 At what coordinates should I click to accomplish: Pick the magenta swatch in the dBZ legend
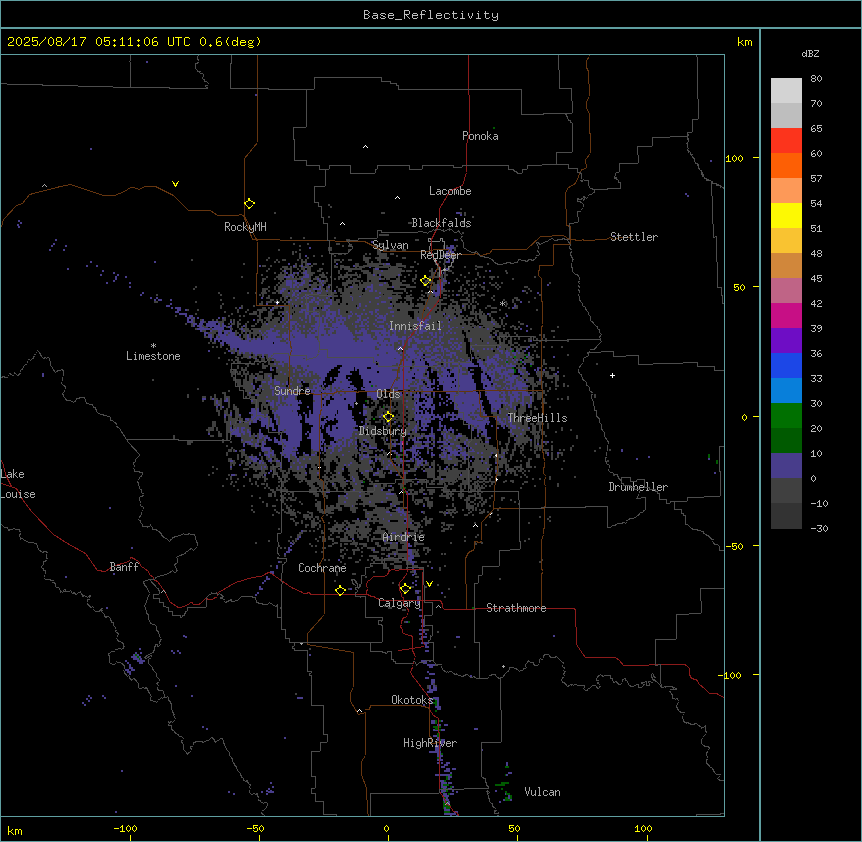coord(786,315)
